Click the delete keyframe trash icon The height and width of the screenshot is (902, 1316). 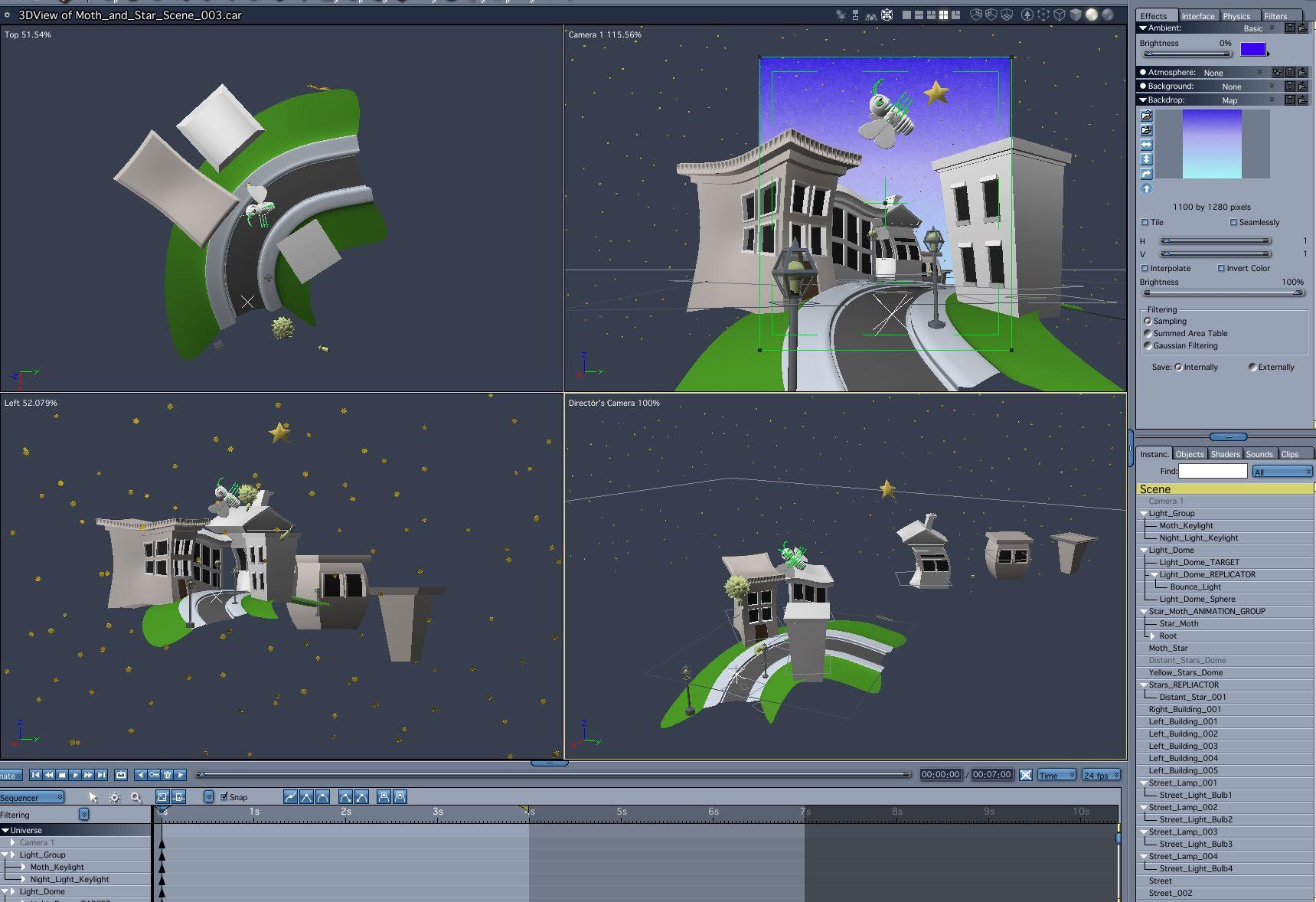167,775
